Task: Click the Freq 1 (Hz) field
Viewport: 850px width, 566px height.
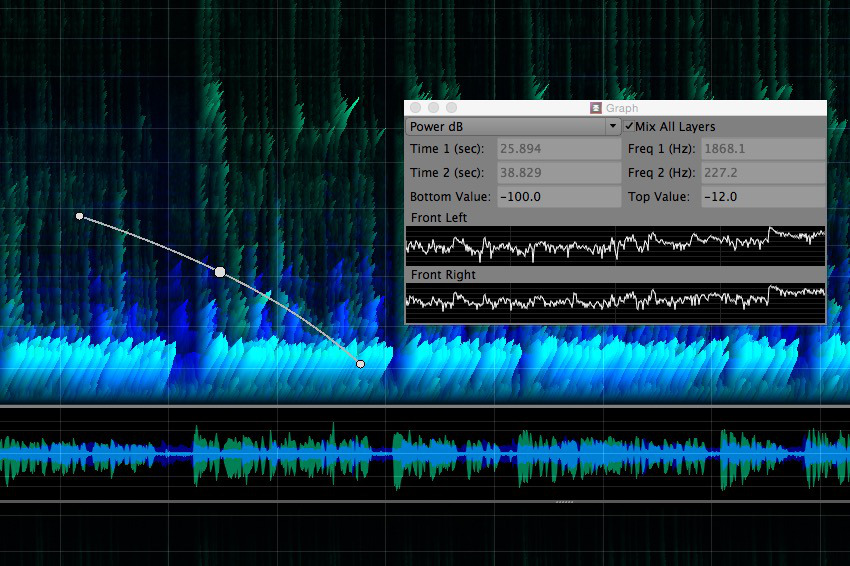Action: pyautogui.click(x=762, y=149)
